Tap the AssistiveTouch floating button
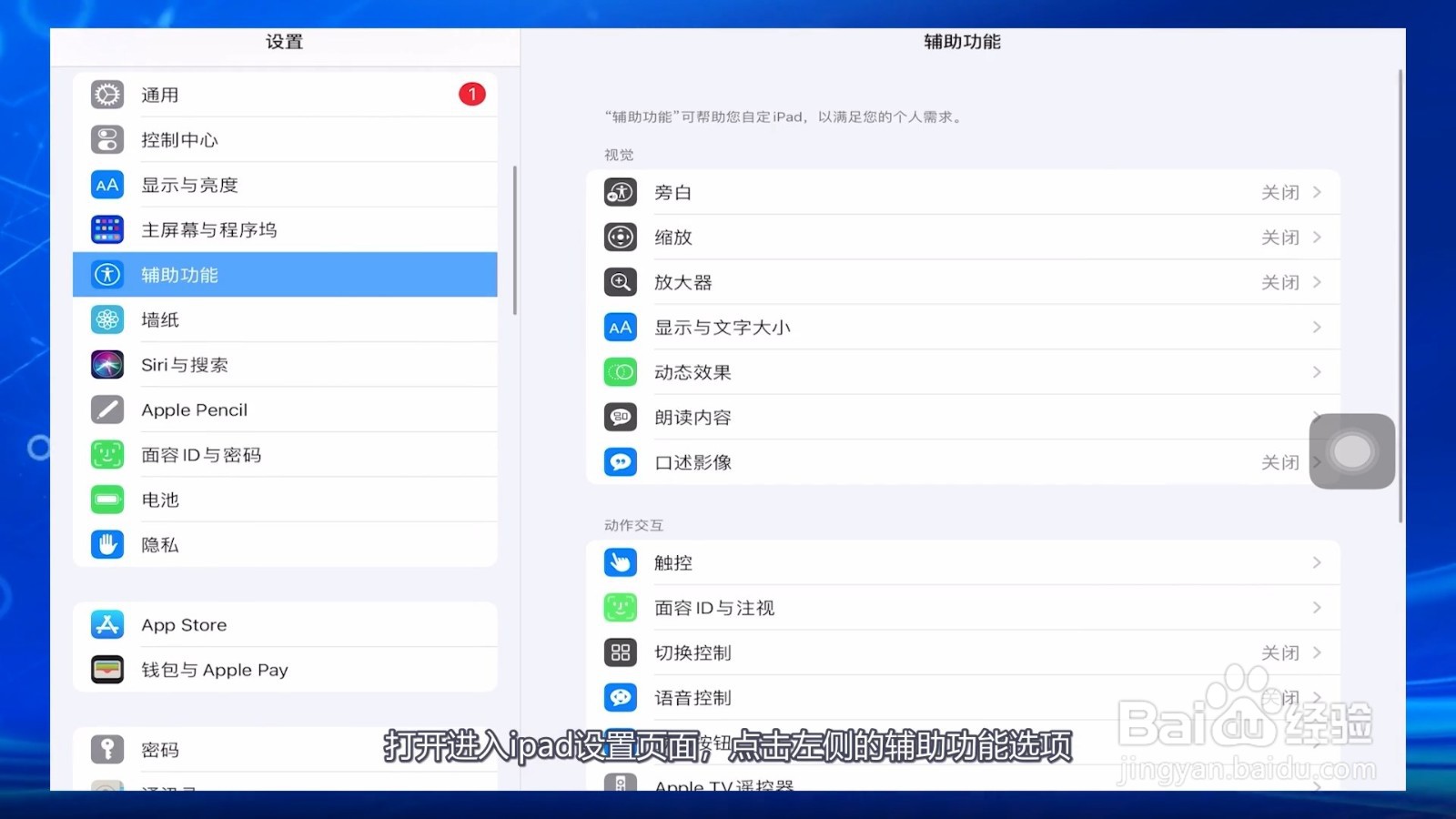Screen dimensions: 1456x819 pyautogui.click(x=1351, y=450)
